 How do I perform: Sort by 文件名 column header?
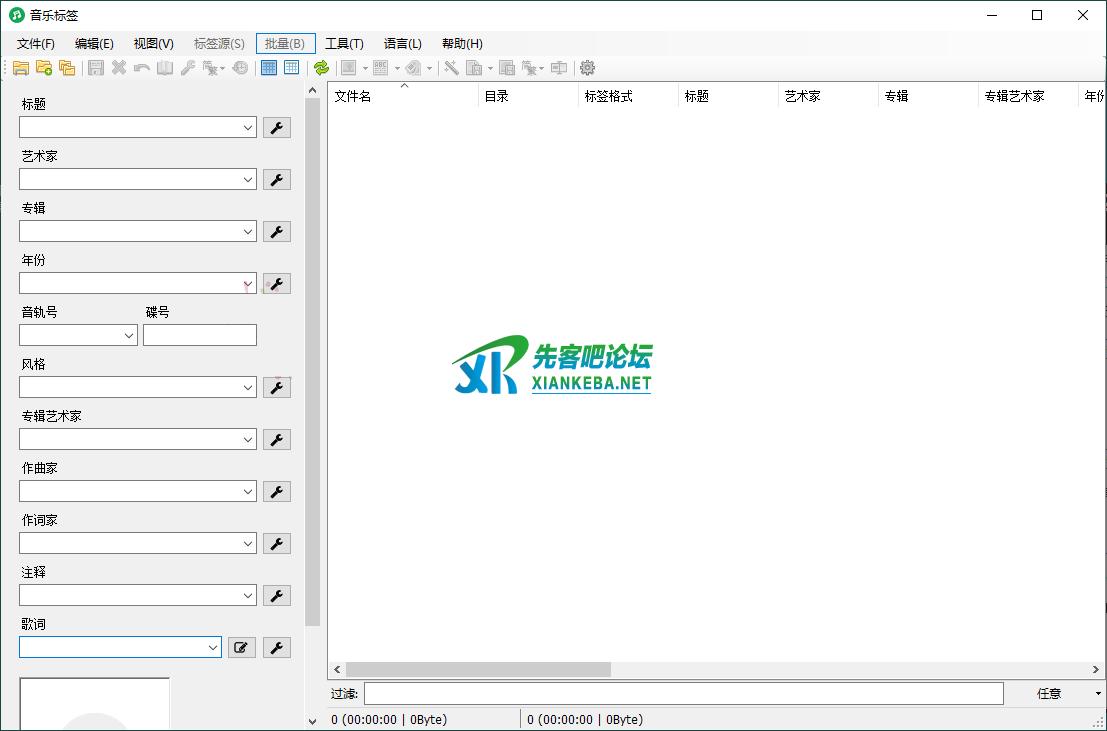[400, 97]
